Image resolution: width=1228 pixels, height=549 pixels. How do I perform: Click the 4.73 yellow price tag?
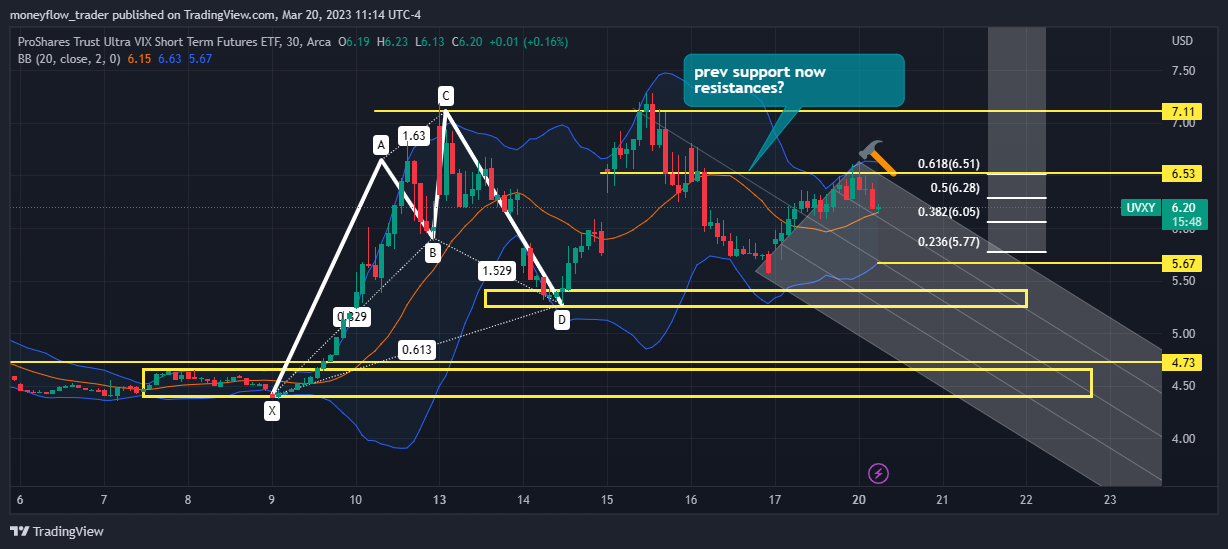point(1180,362)
